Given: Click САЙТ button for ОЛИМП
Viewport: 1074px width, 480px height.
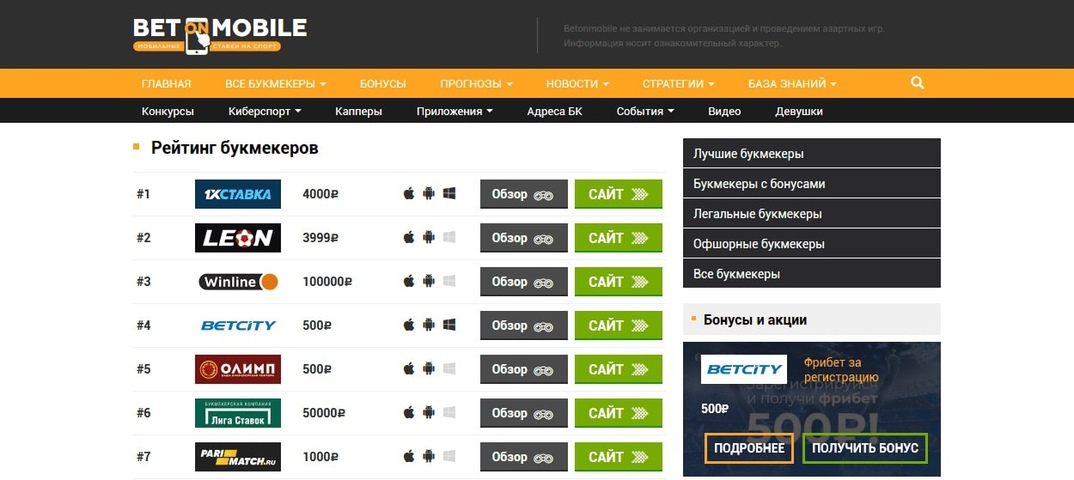Looking at the screenshot, I should (619, 369).
